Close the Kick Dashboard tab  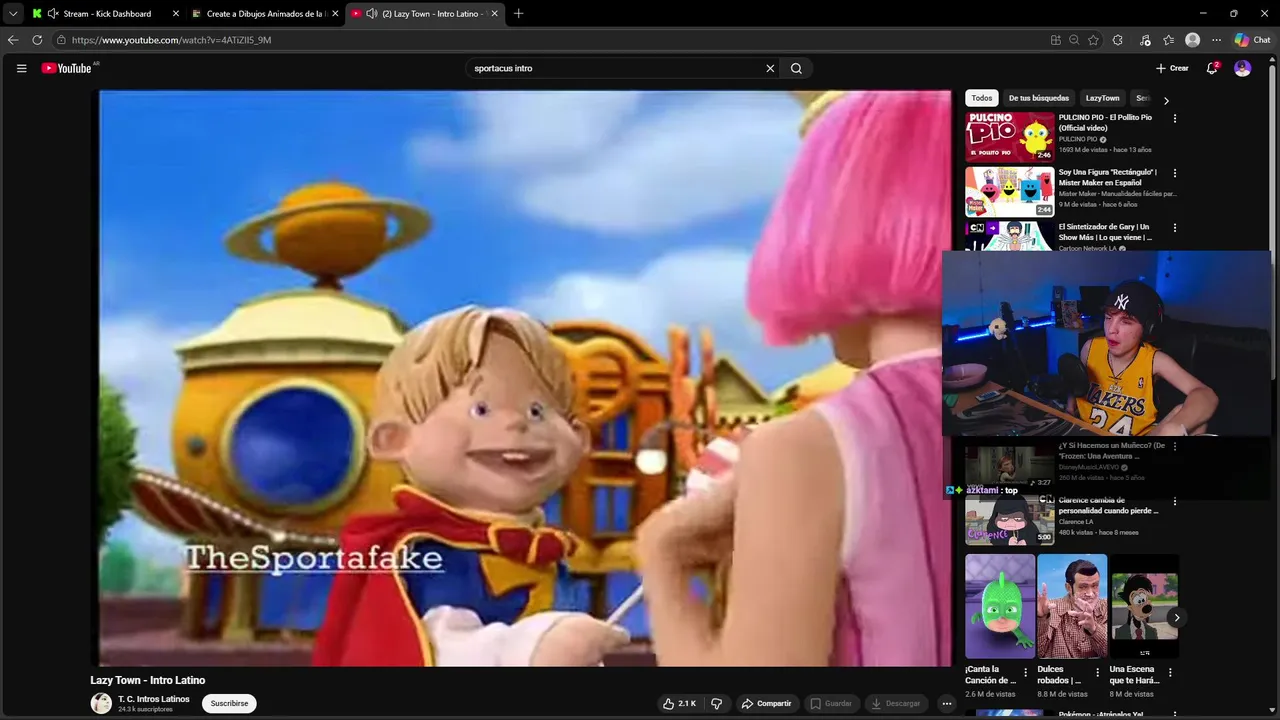coord(176,14)
